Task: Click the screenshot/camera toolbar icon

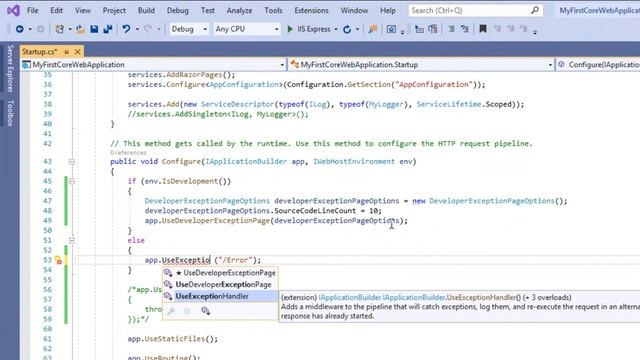Action: [x=391, y=29]
